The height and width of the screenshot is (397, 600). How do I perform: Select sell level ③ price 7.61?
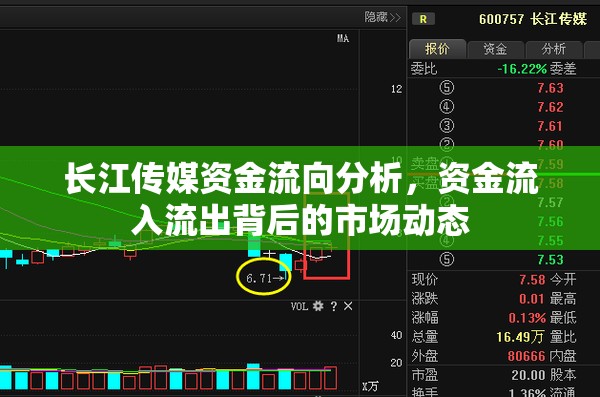coord(550,126)
